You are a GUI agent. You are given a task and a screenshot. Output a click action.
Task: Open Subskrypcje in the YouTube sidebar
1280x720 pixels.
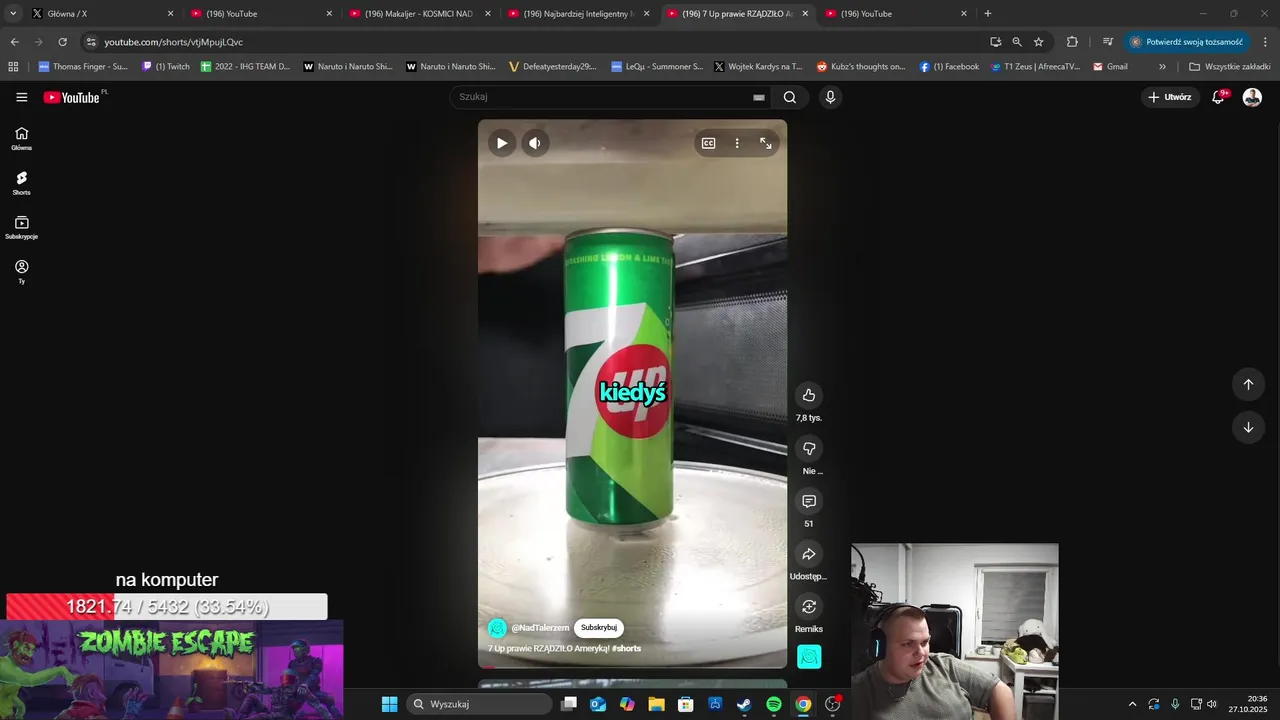coord(22,227)
